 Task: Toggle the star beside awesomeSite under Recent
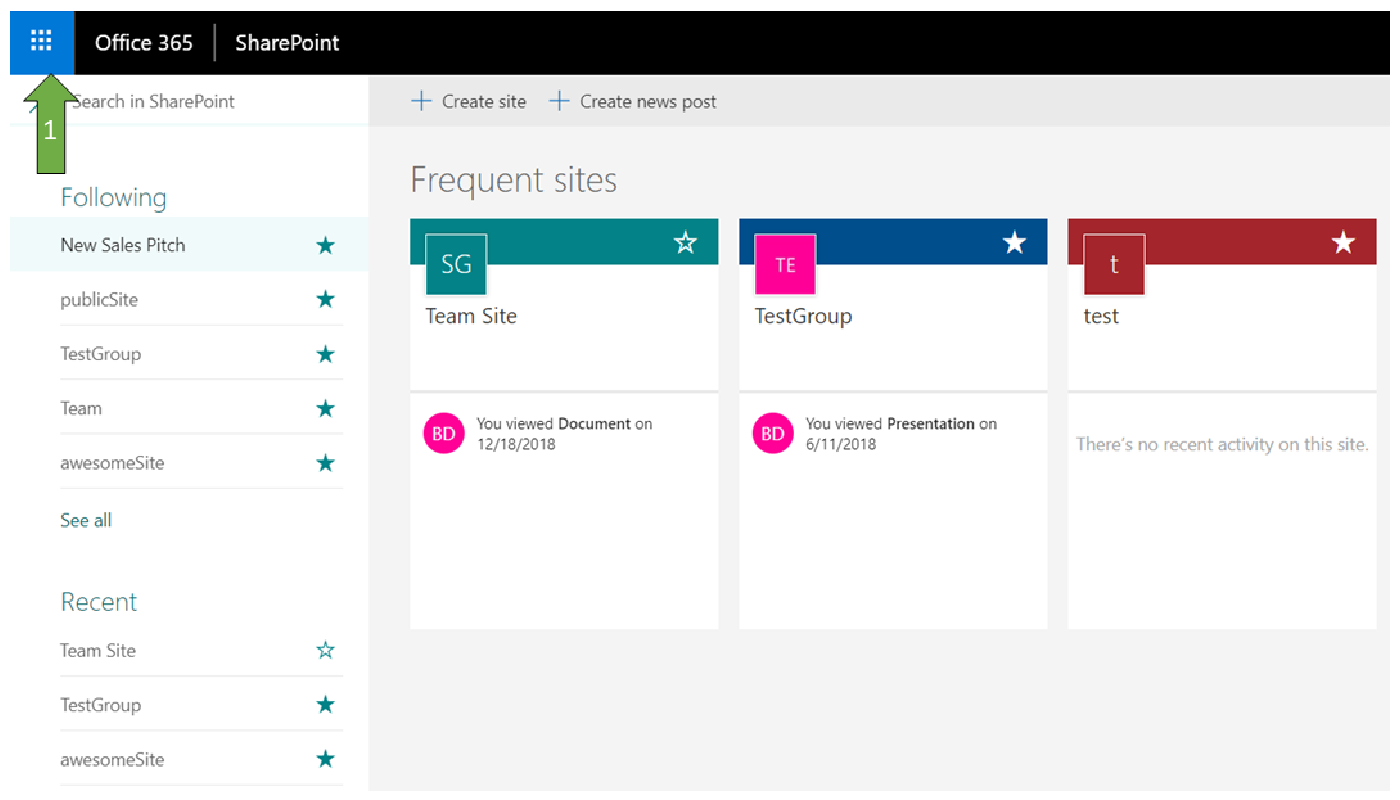(325, 759)
